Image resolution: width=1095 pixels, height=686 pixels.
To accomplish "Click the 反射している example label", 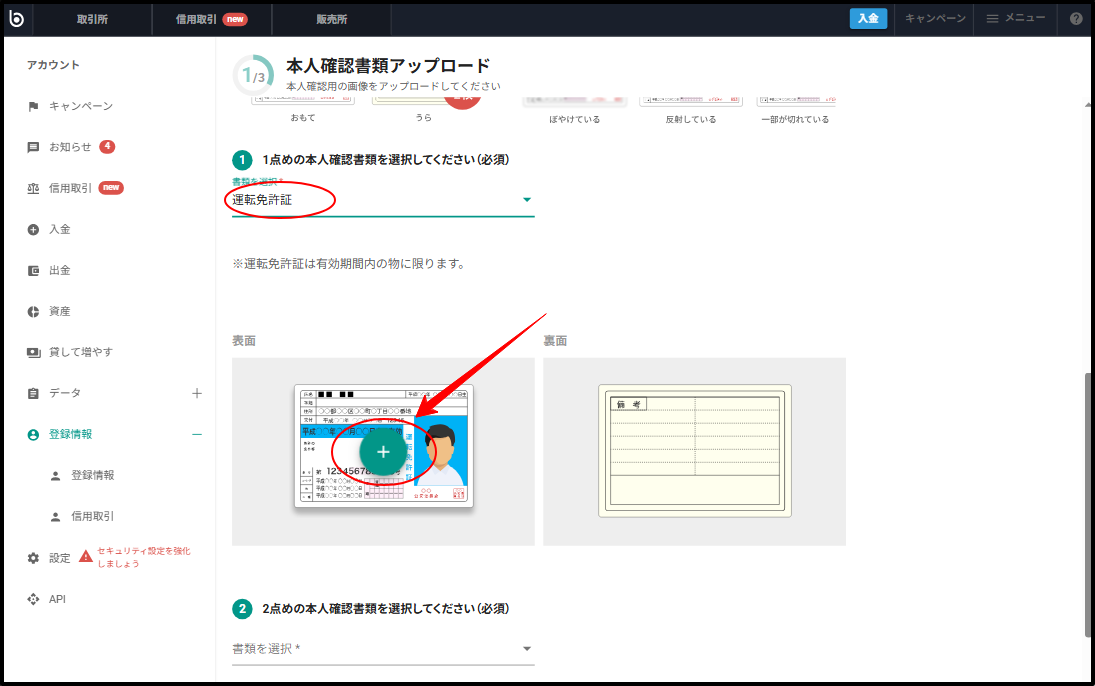I will pos(691,119).
